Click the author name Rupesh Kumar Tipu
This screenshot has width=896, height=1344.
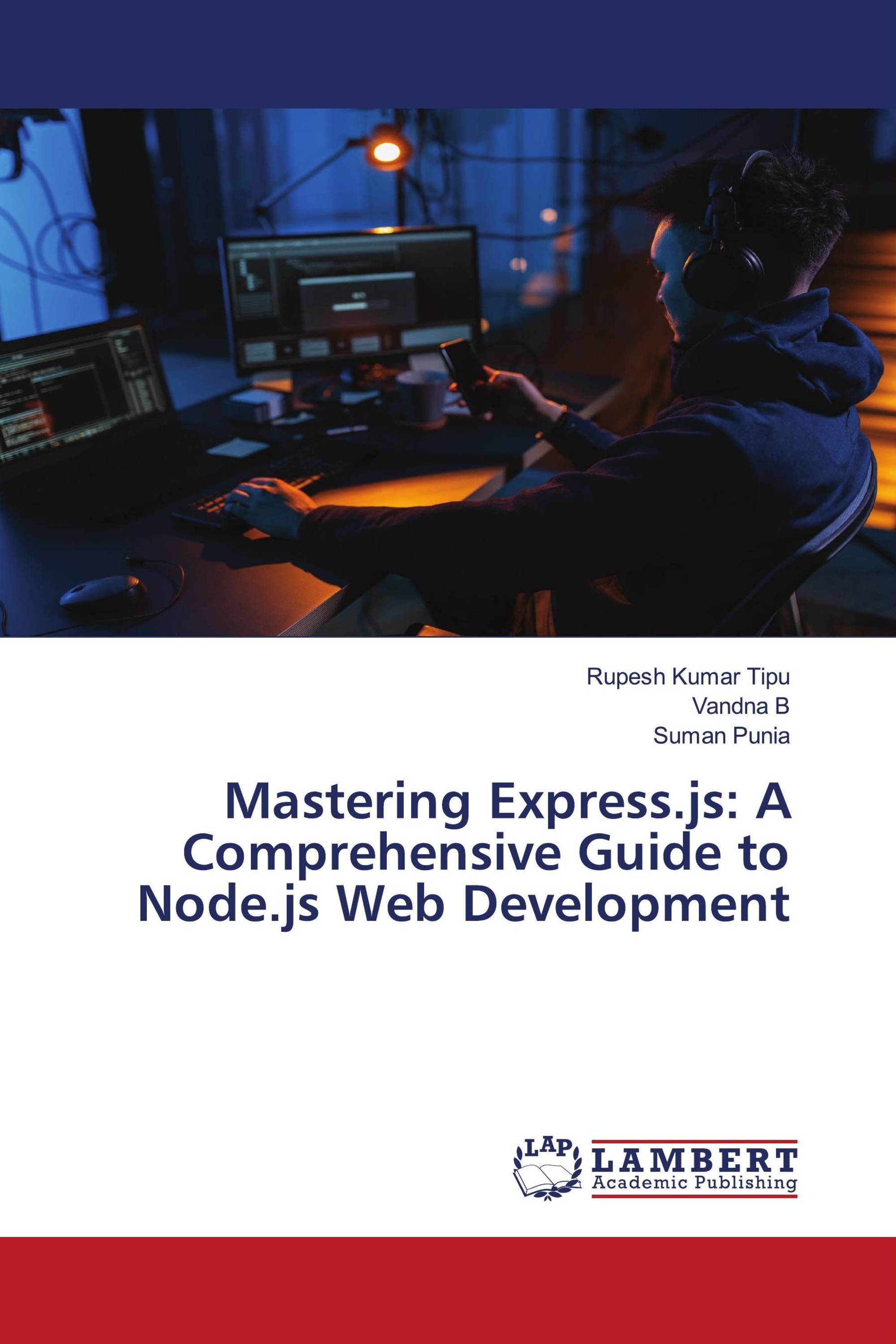[x=689, y=677]
